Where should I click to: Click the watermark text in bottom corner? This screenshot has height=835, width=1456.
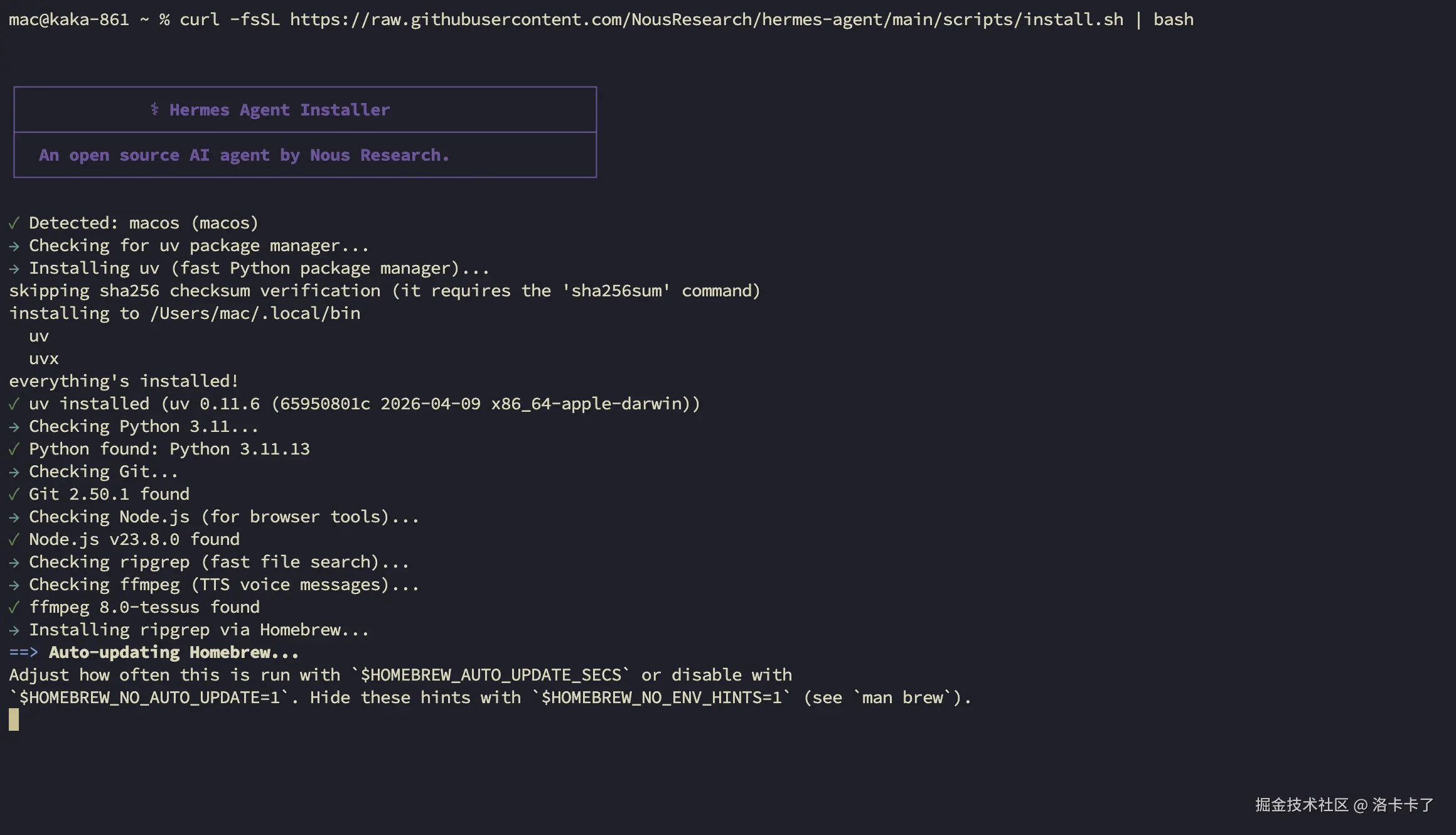click(1344, 805)
